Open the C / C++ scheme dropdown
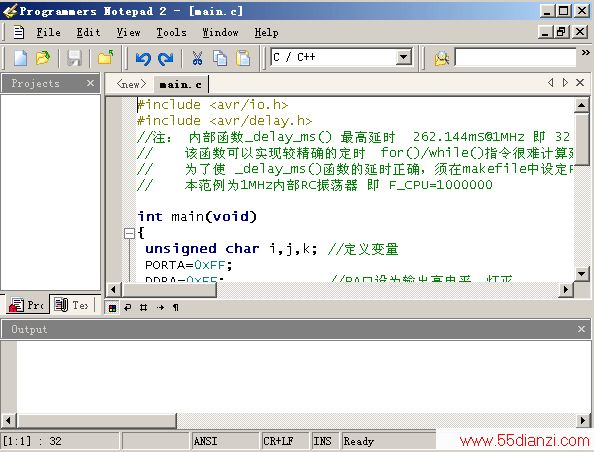594x452 pixels. 404,58
